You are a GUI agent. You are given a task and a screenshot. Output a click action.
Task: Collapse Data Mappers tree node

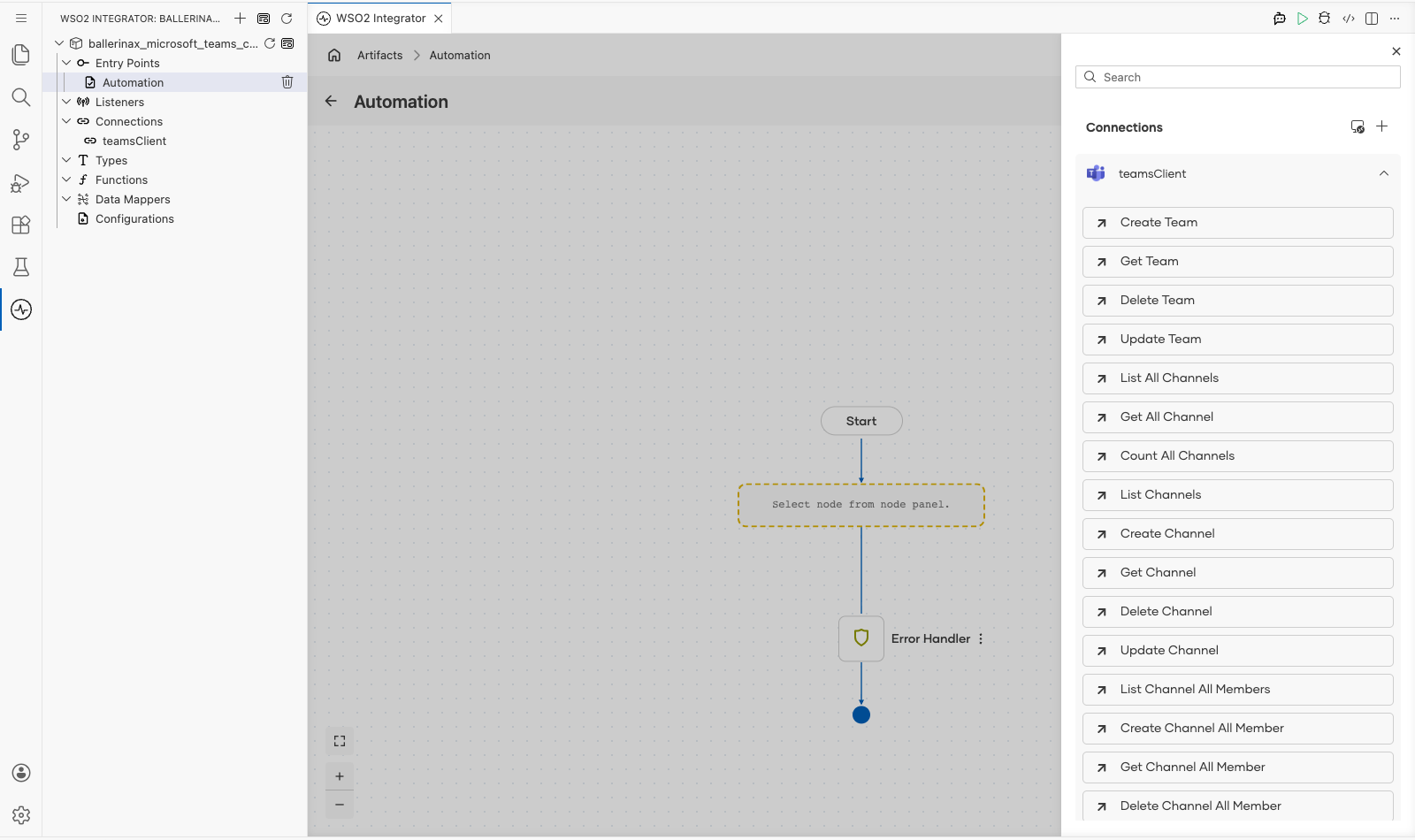[x=66, y=199]
